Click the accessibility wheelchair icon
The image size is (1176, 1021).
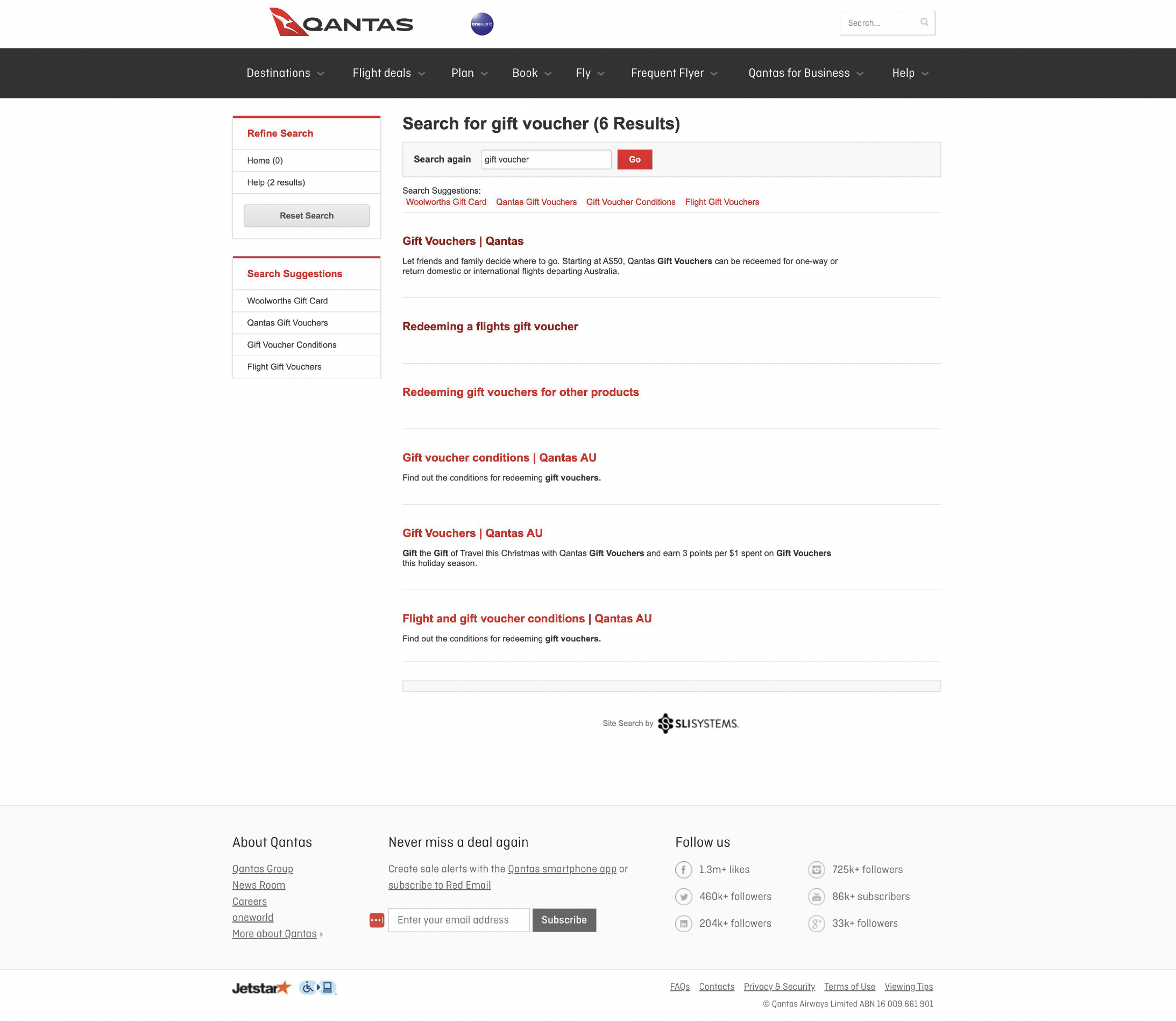point(318,988)
